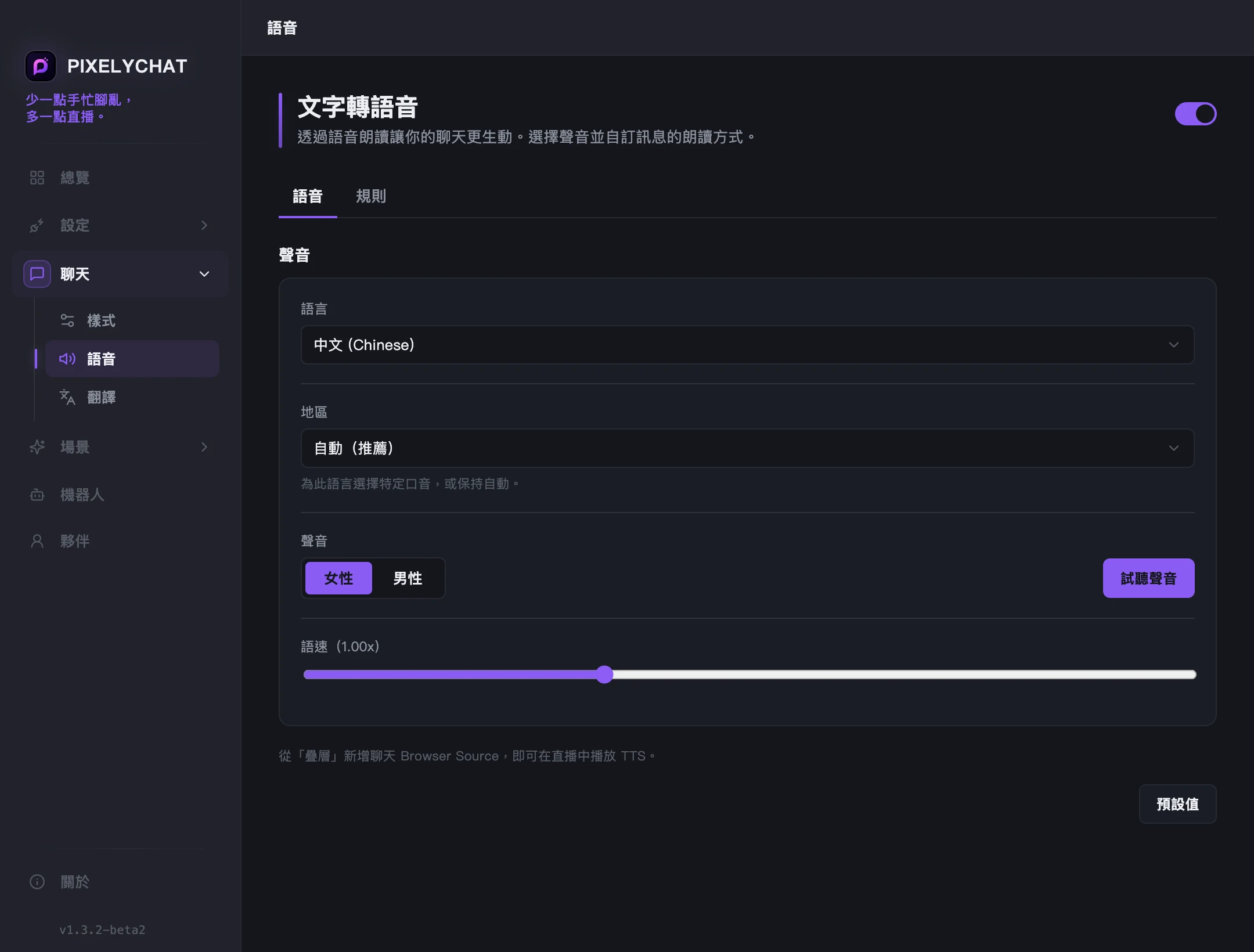Click the about (關於) info icon

click(37, 882)
